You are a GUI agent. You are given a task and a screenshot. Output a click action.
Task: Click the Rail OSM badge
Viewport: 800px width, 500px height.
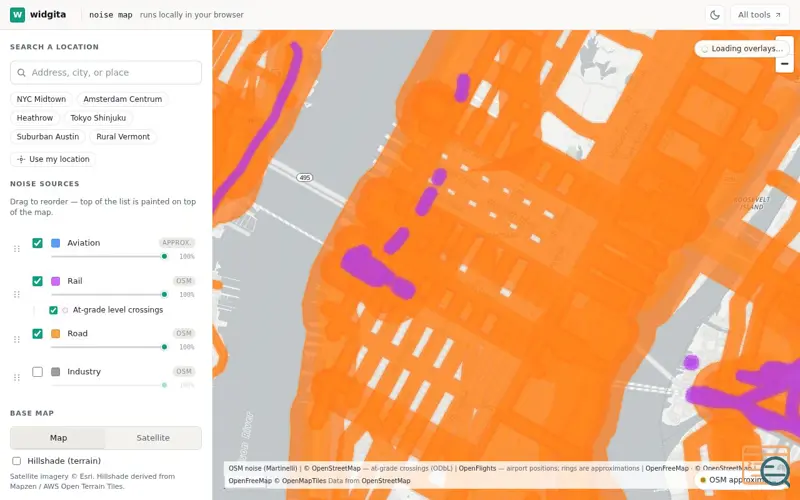tap(184, 281)
